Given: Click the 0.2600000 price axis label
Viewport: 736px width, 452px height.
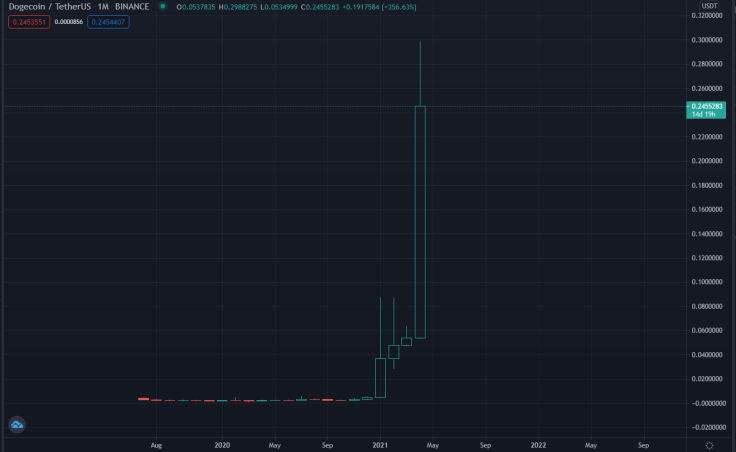Looking at the screenshot, I should coord(707,88).
